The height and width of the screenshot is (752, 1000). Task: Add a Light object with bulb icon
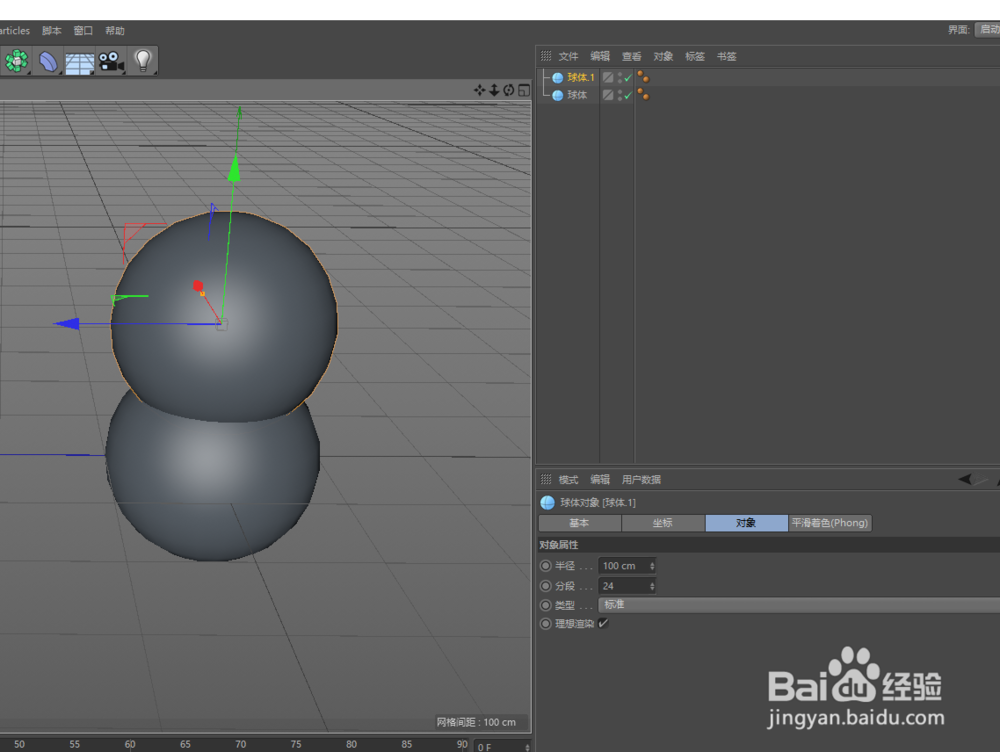click(143, 61)
